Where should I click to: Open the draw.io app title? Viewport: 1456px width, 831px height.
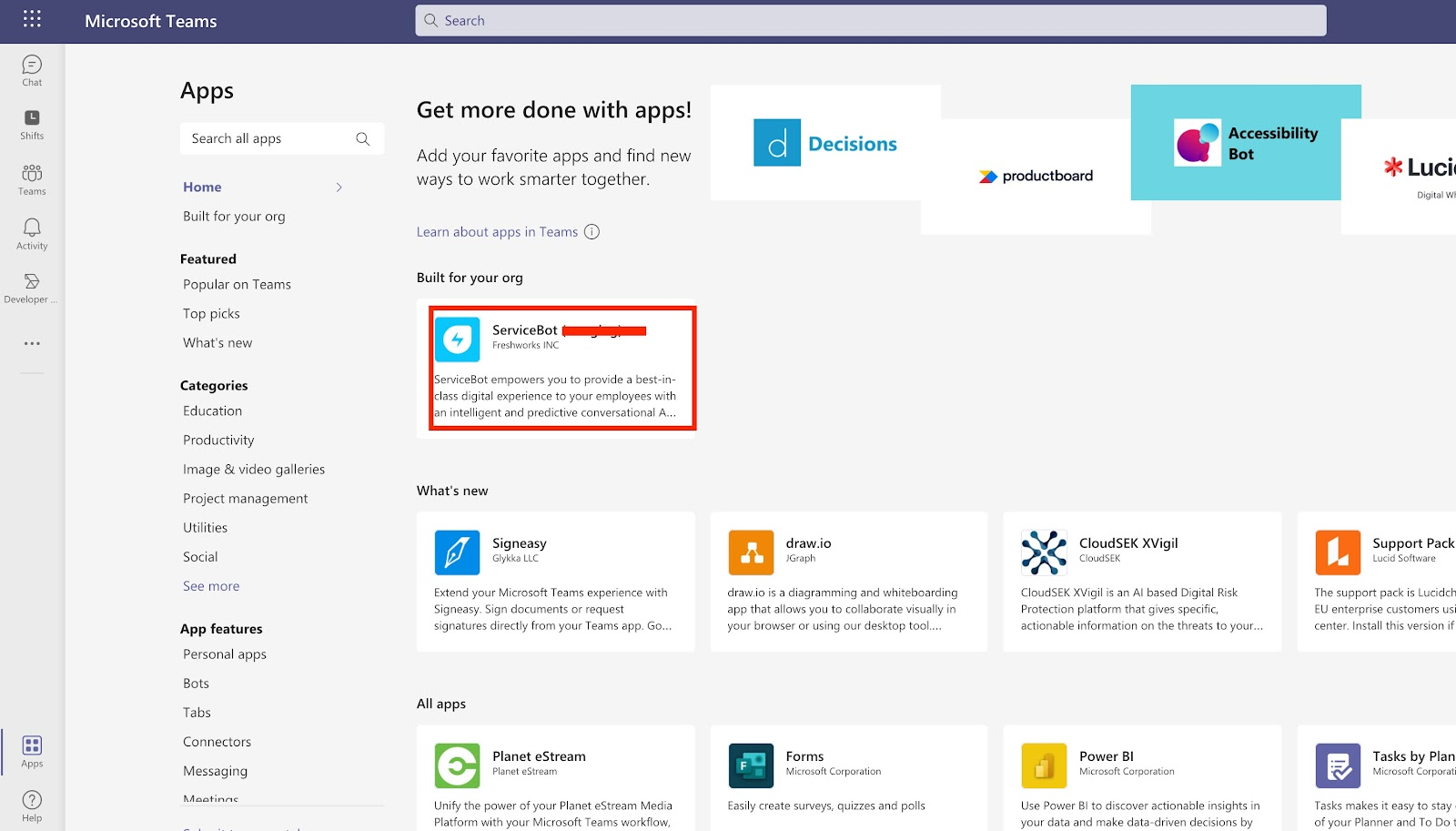coord(809,543)
